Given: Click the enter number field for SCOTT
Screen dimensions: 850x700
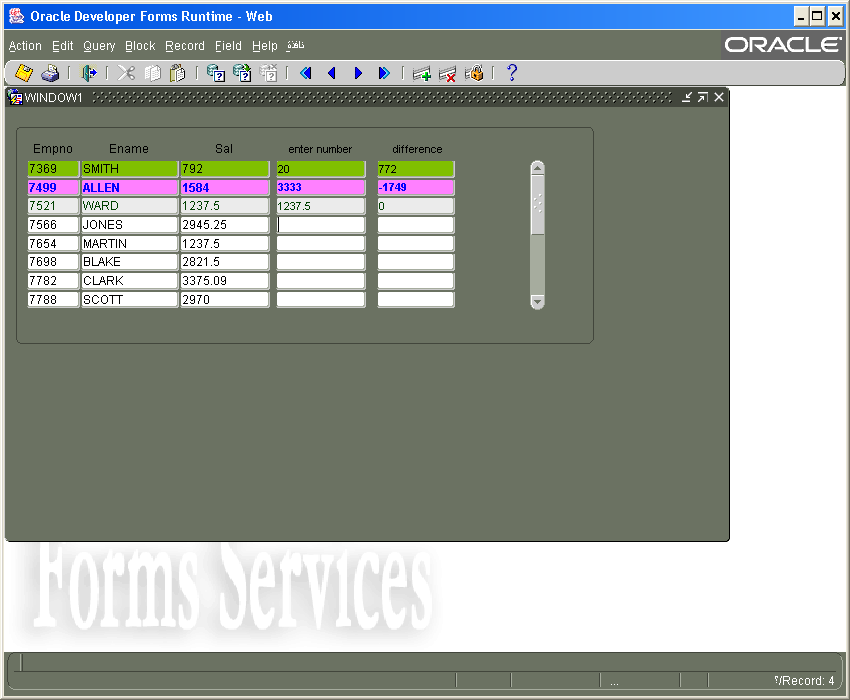Looking at the screenshot, I should pyautogui.click(x=321, y=299).
